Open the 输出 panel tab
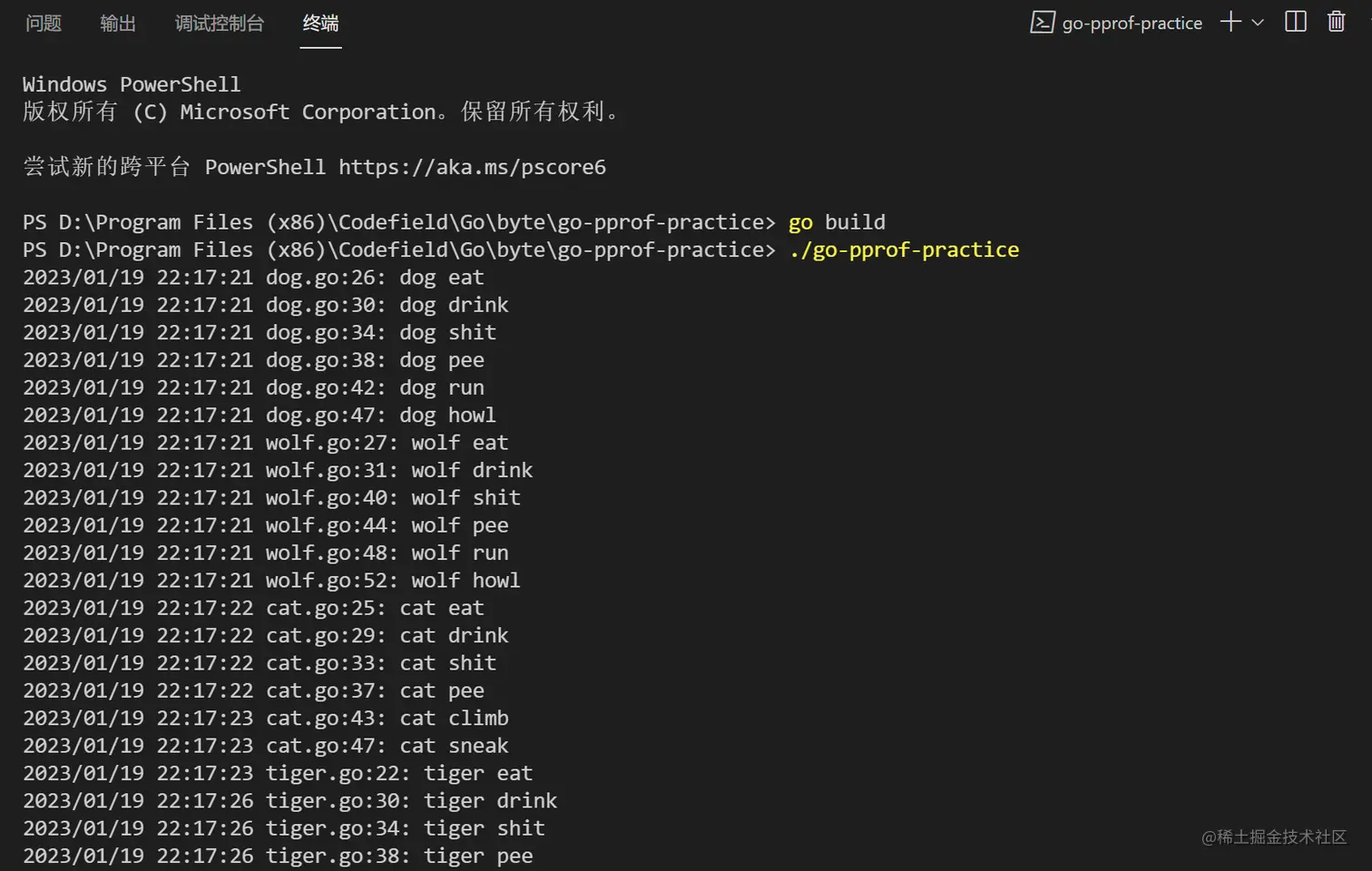The height and width of the screenshot is (871, 1372). (x=118, y=24)
